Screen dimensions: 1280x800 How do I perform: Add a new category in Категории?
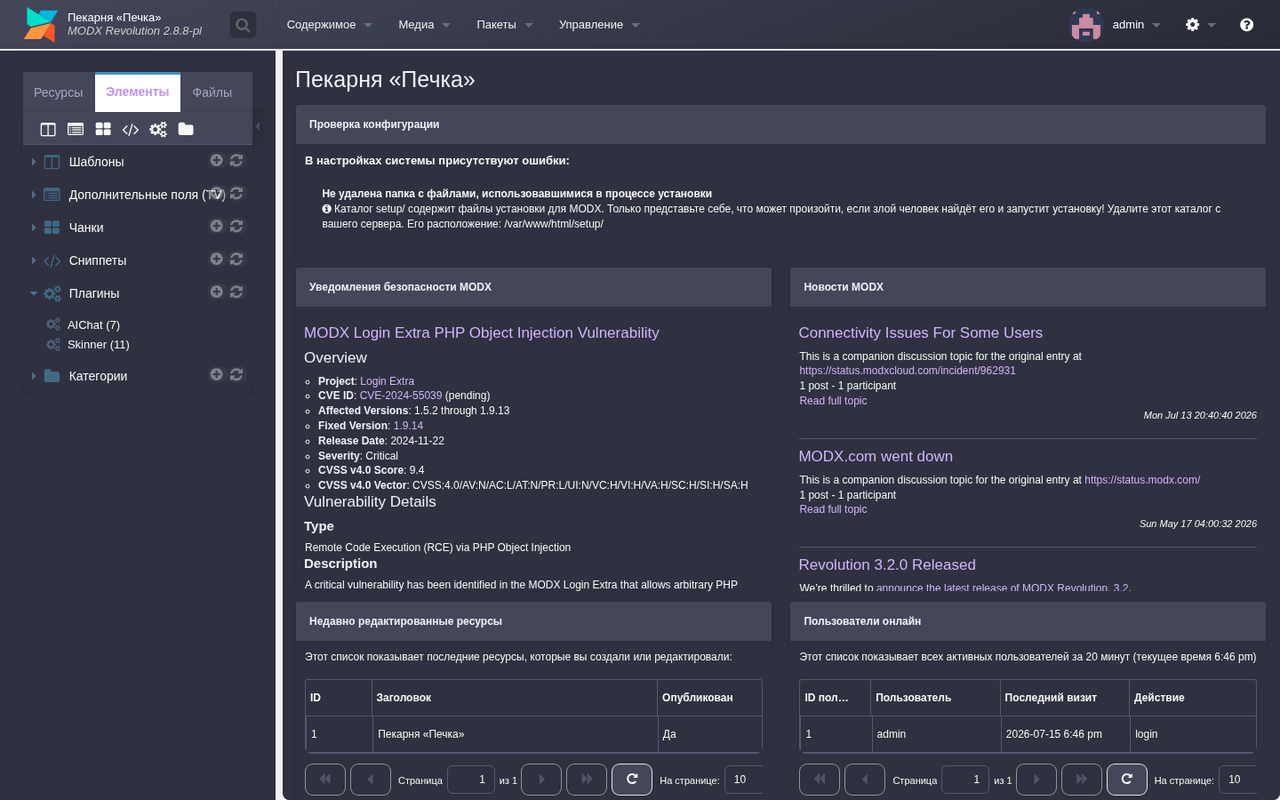coord(216,375)
